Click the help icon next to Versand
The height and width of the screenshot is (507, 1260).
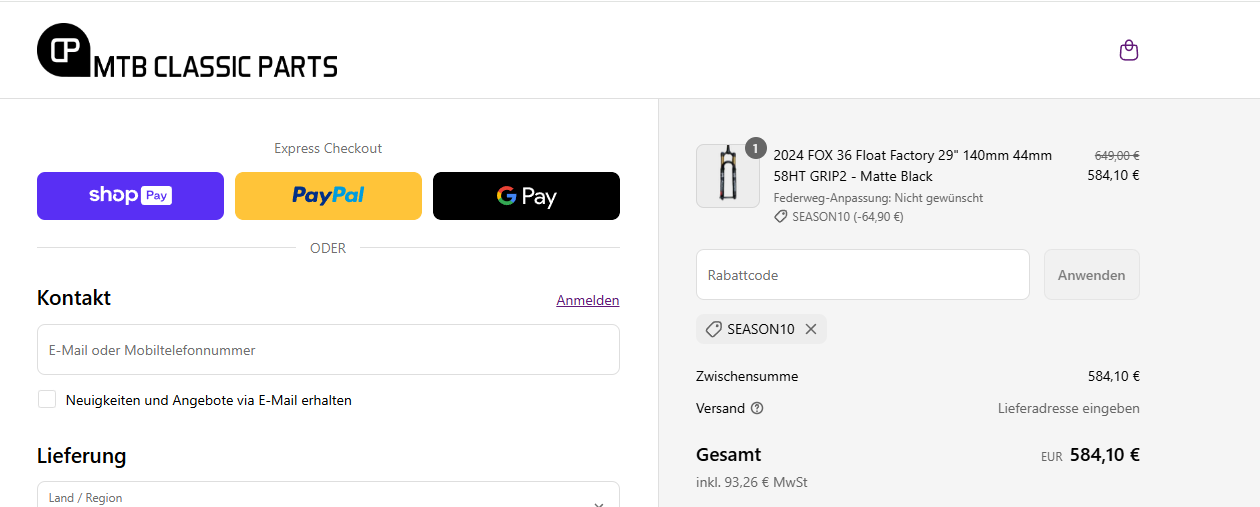pyautogui.click(x=757, y=408)
